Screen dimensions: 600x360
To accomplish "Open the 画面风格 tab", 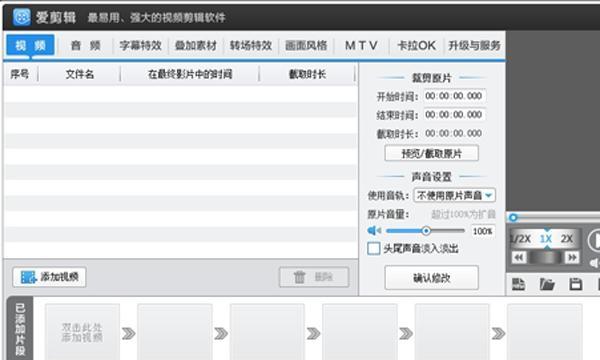I will tap(306, 46).
